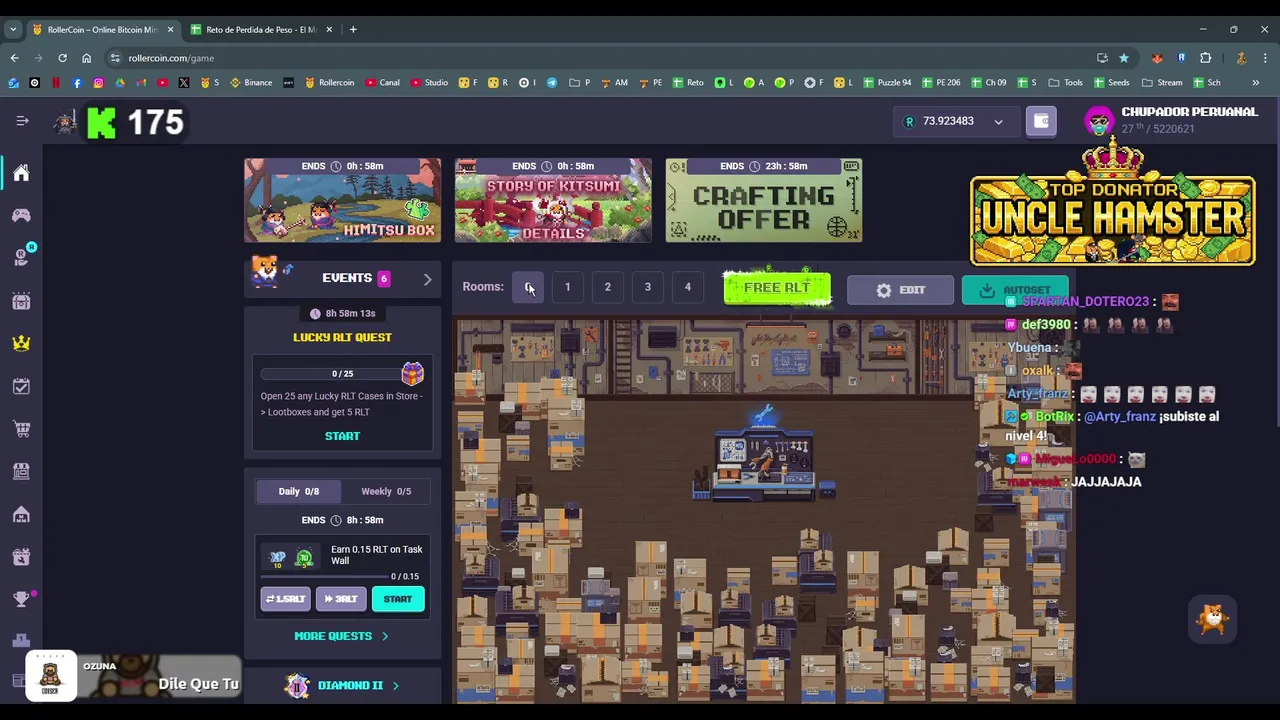Click the Binance bookmark
Image resolution: width=1280 pixels, height=720 pixels.
point(251,82)
